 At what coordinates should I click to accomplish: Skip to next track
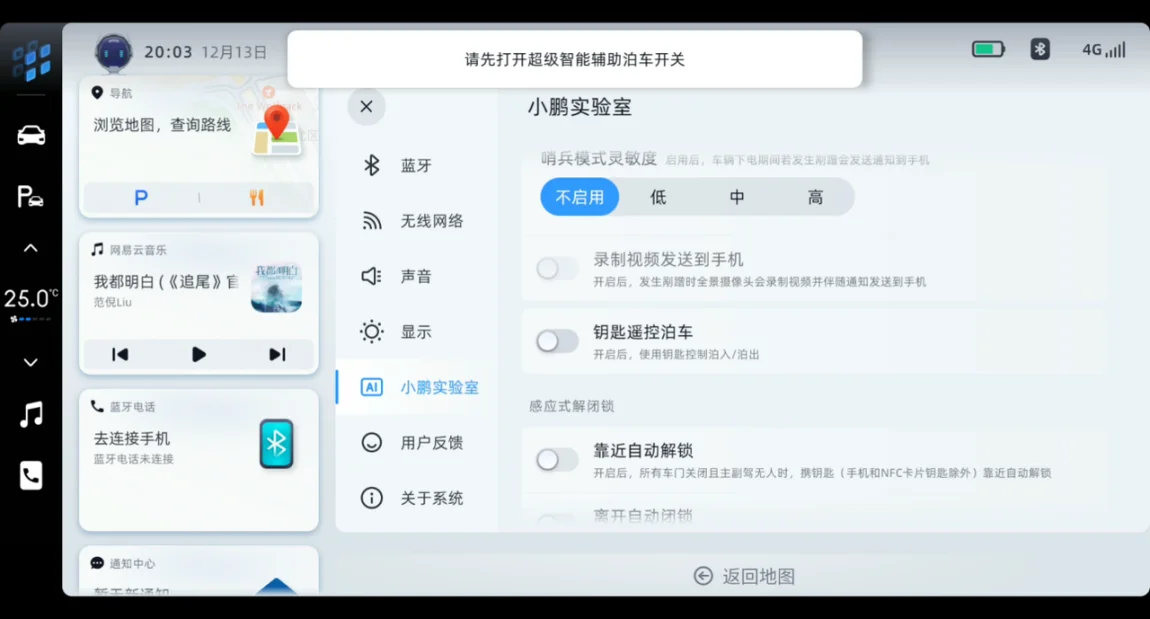(x=277, y=355)
